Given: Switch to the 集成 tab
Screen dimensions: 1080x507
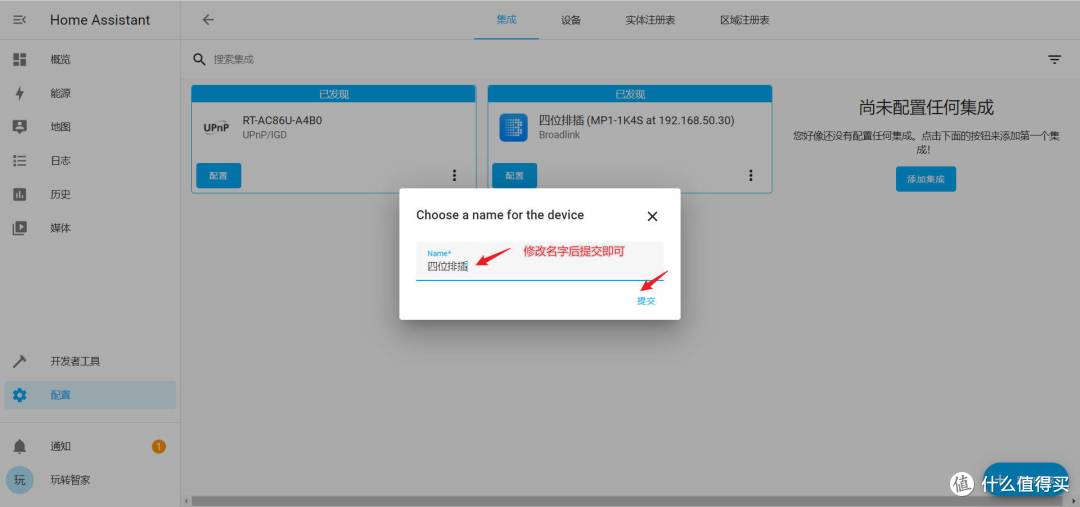Looking at the screenshot, I should [506, 20].
